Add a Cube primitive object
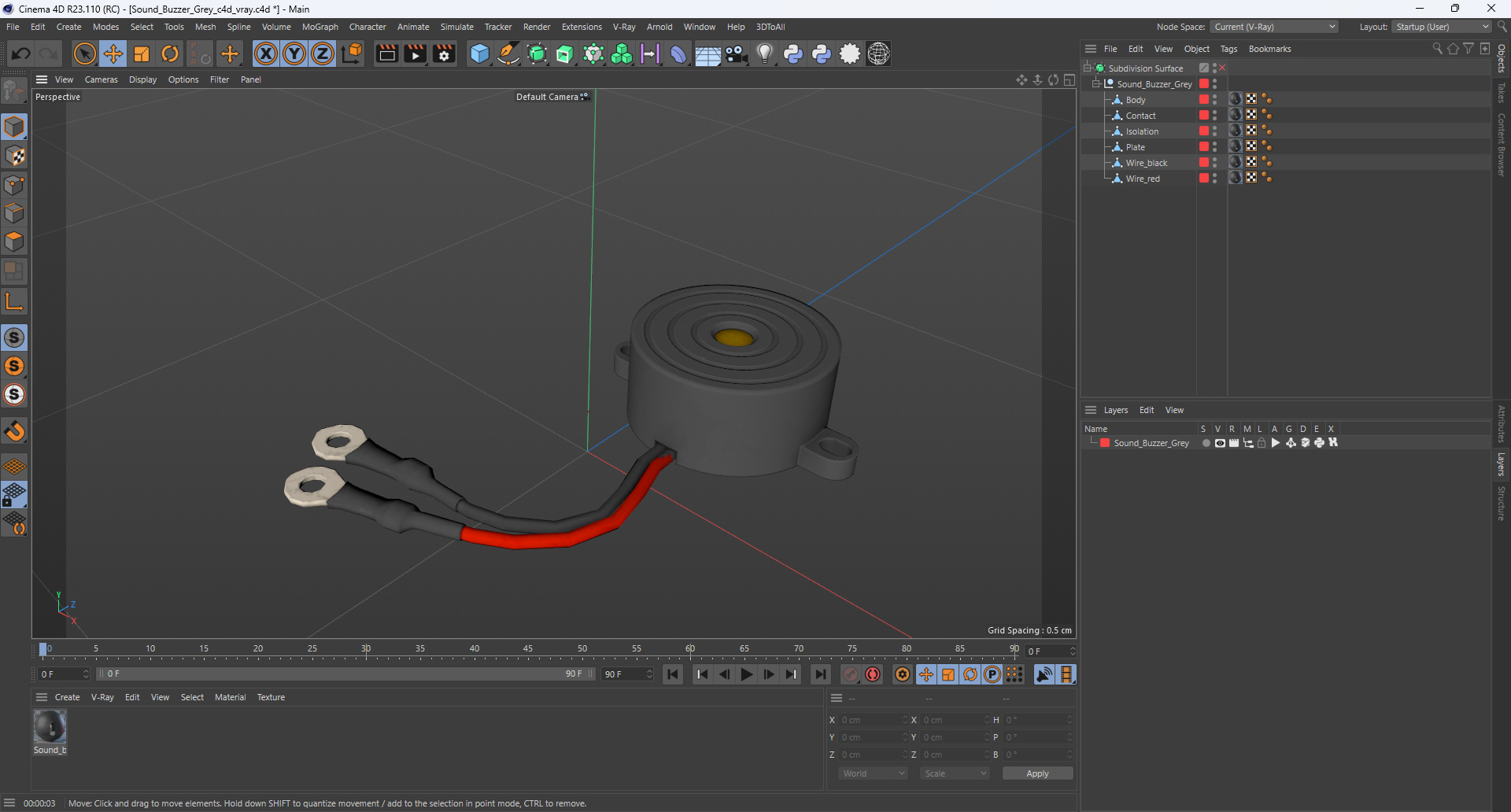Image resolution: width=1511 pixels, height=812 pixels. point(479,54)
